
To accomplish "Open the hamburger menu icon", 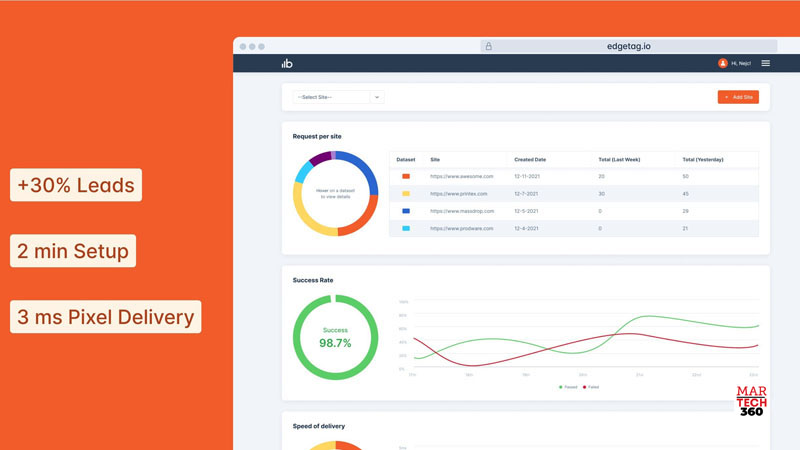I will (765, 63).
